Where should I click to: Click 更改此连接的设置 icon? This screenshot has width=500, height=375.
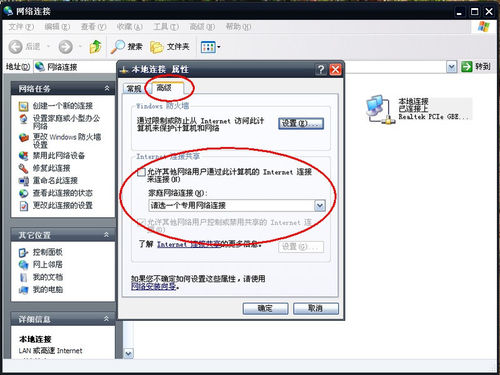pyautogui.click(x=23, y=206)
